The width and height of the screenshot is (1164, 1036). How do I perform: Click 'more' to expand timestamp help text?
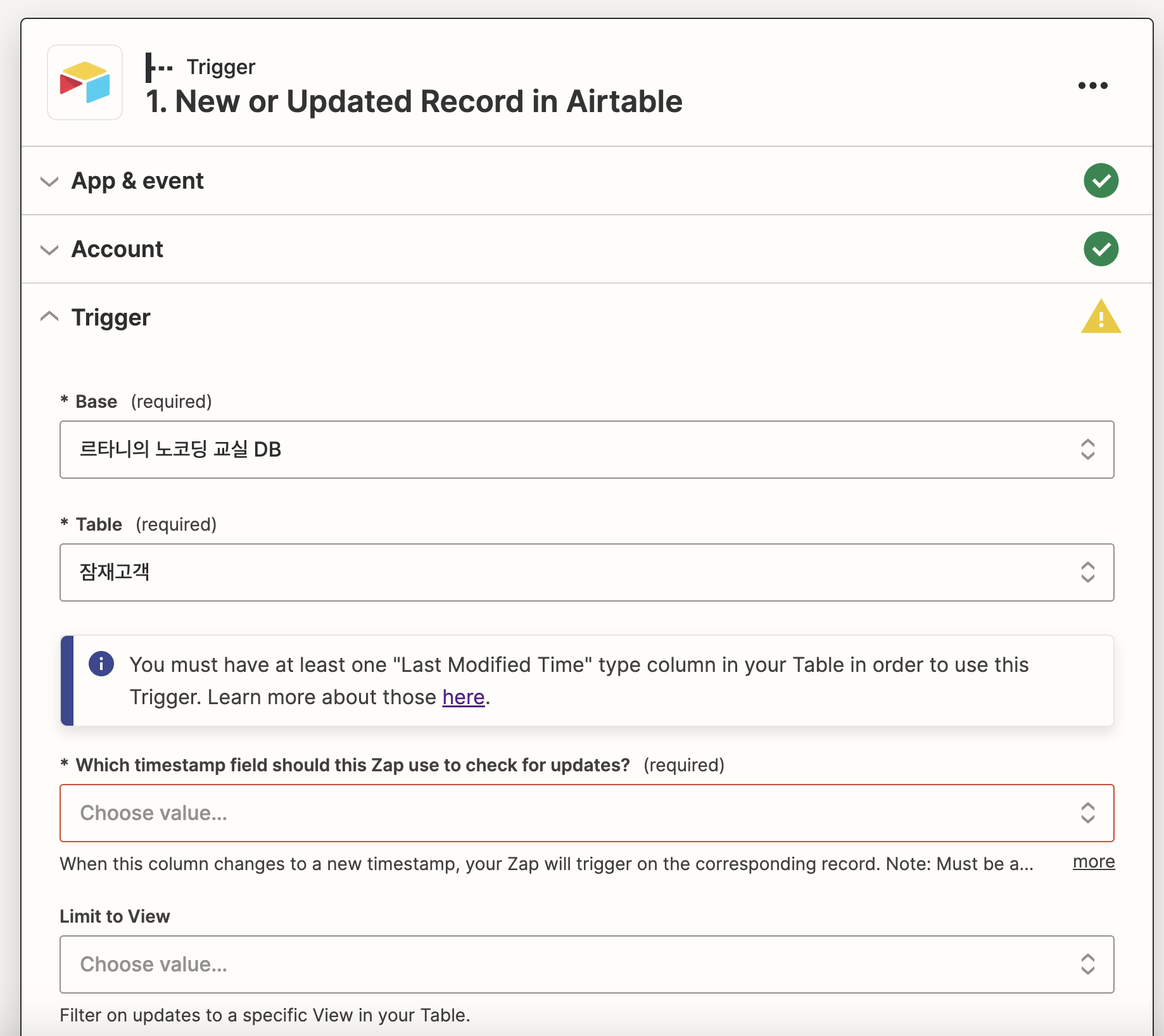[1094, 862]
